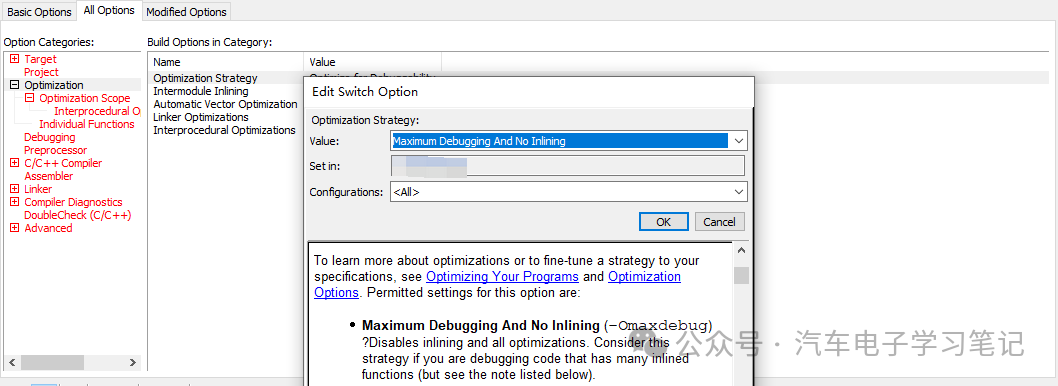This screenshot has width=1058, height=386.
Task: Cancel the Edit Switch Option dialog
Action: pyautogui.click(x=719, y=222)
